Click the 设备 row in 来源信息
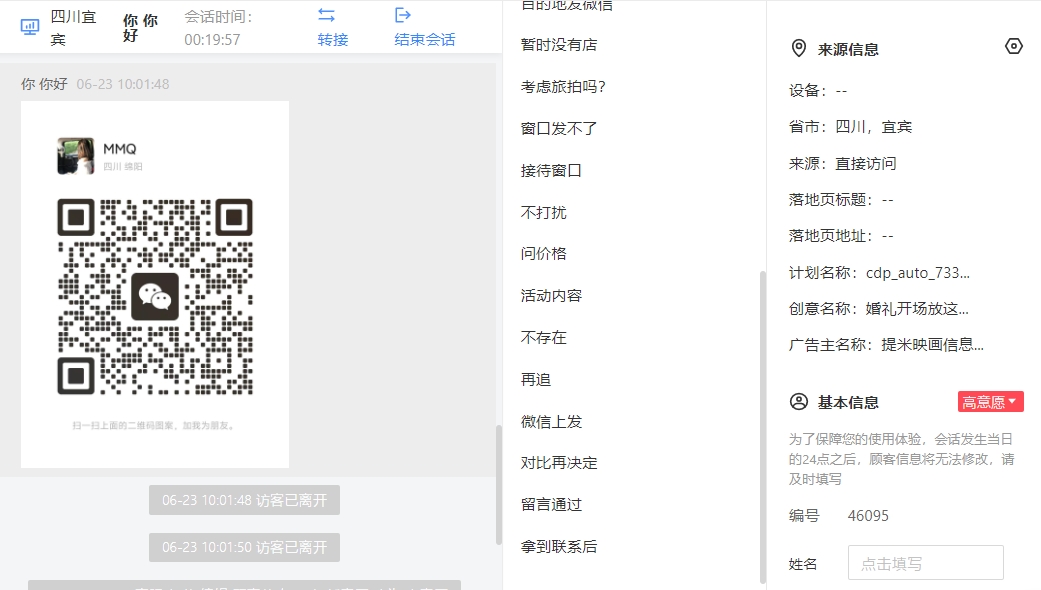This screenshot has width=1041, height=590. (x=818, y=91)
